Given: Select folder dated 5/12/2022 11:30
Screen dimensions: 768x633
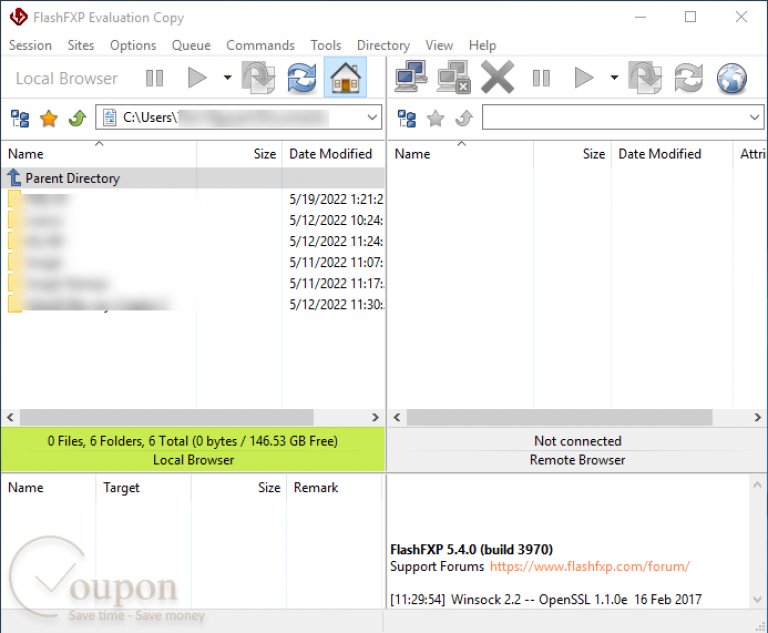Looking at the screenshot, I should pyautogui.click(x=193, y=305).
